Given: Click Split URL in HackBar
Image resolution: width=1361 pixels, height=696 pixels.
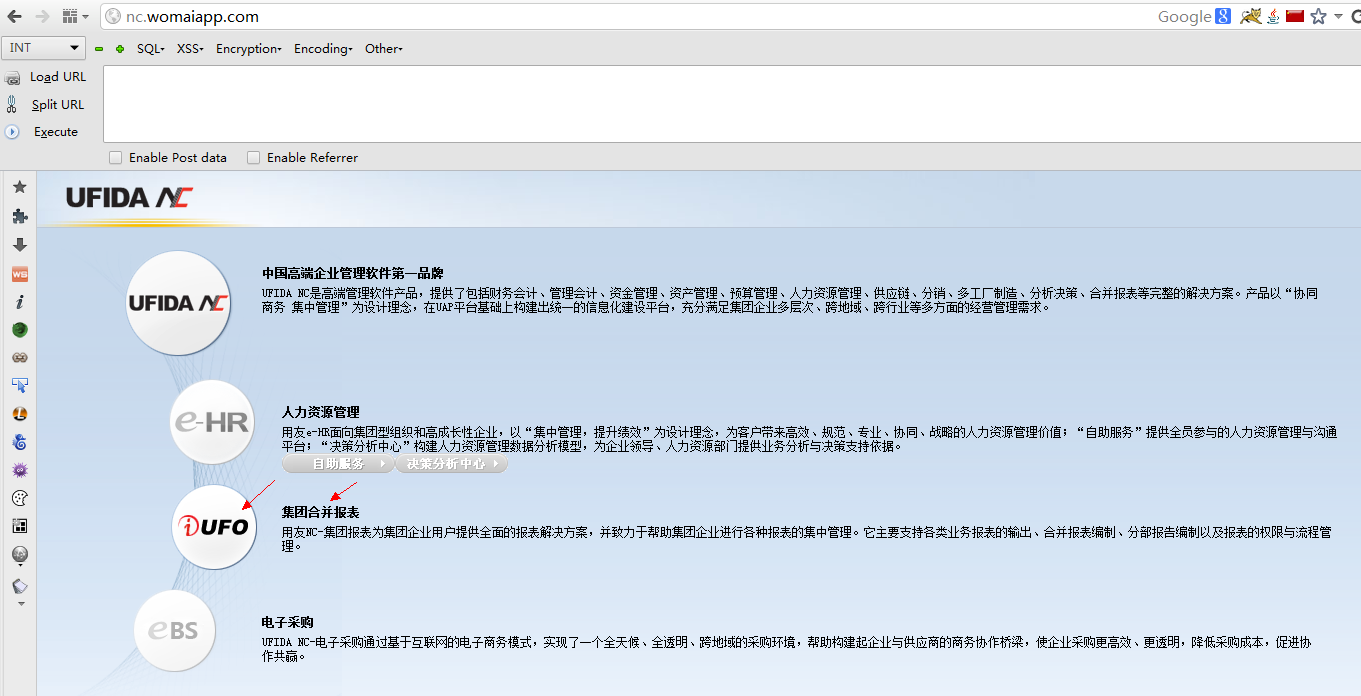Looking at the screenshot, I should click(x=58, y=105).
